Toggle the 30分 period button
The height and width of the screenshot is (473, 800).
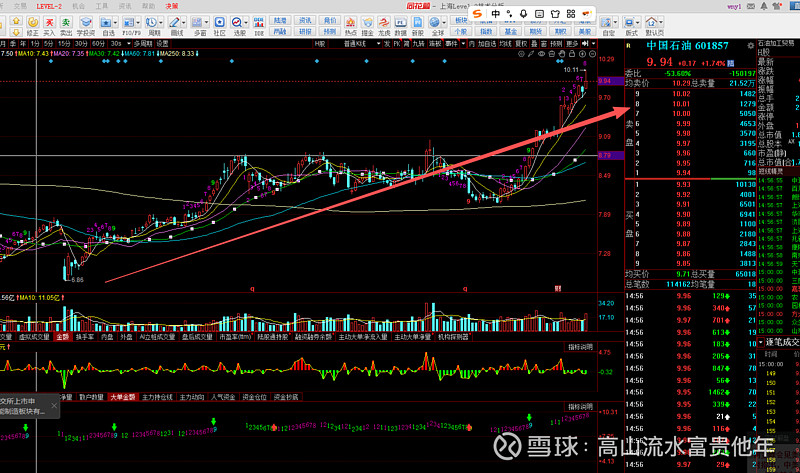[81, 44]
